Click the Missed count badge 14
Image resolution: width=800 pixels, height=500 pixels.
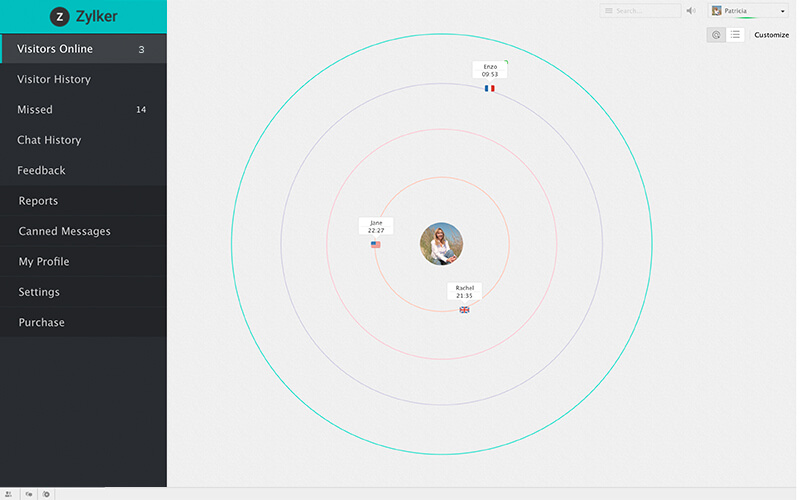coord(141,110)
